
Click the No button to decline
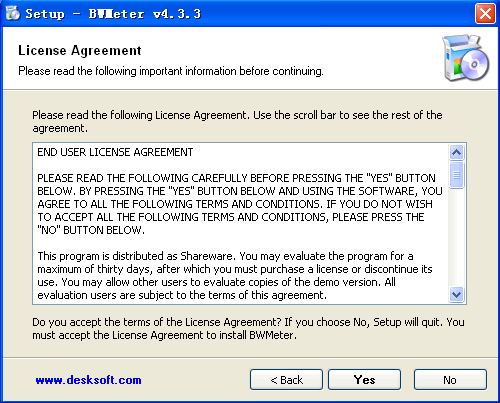pos(450,379)
